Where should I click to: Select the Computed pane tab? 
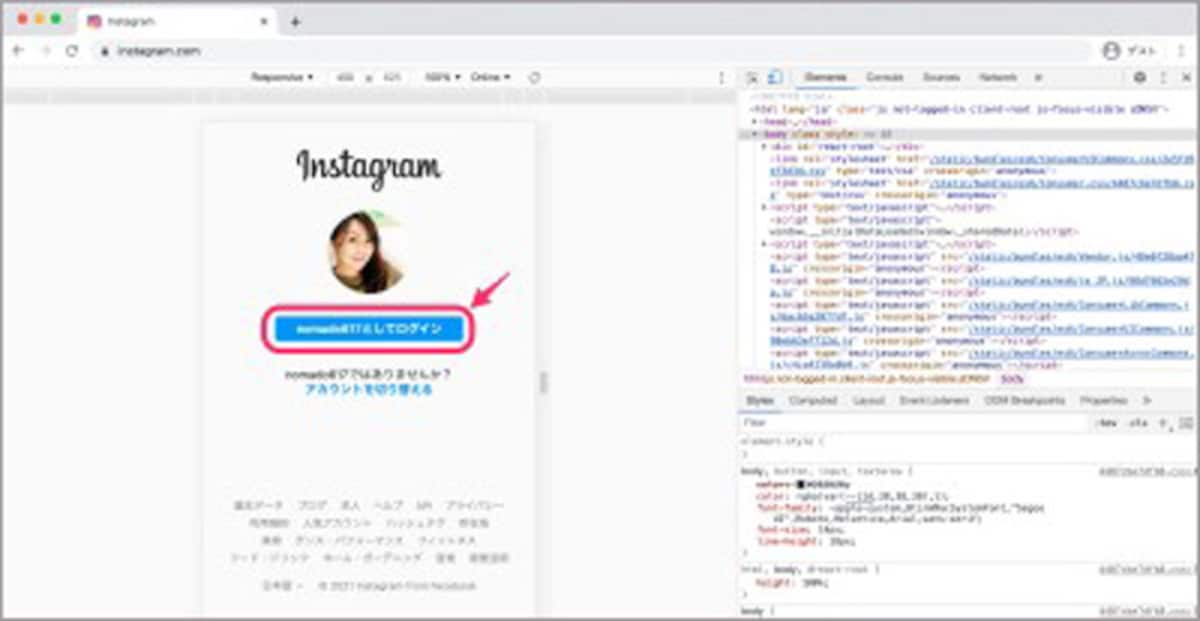[x=812, y=400]
